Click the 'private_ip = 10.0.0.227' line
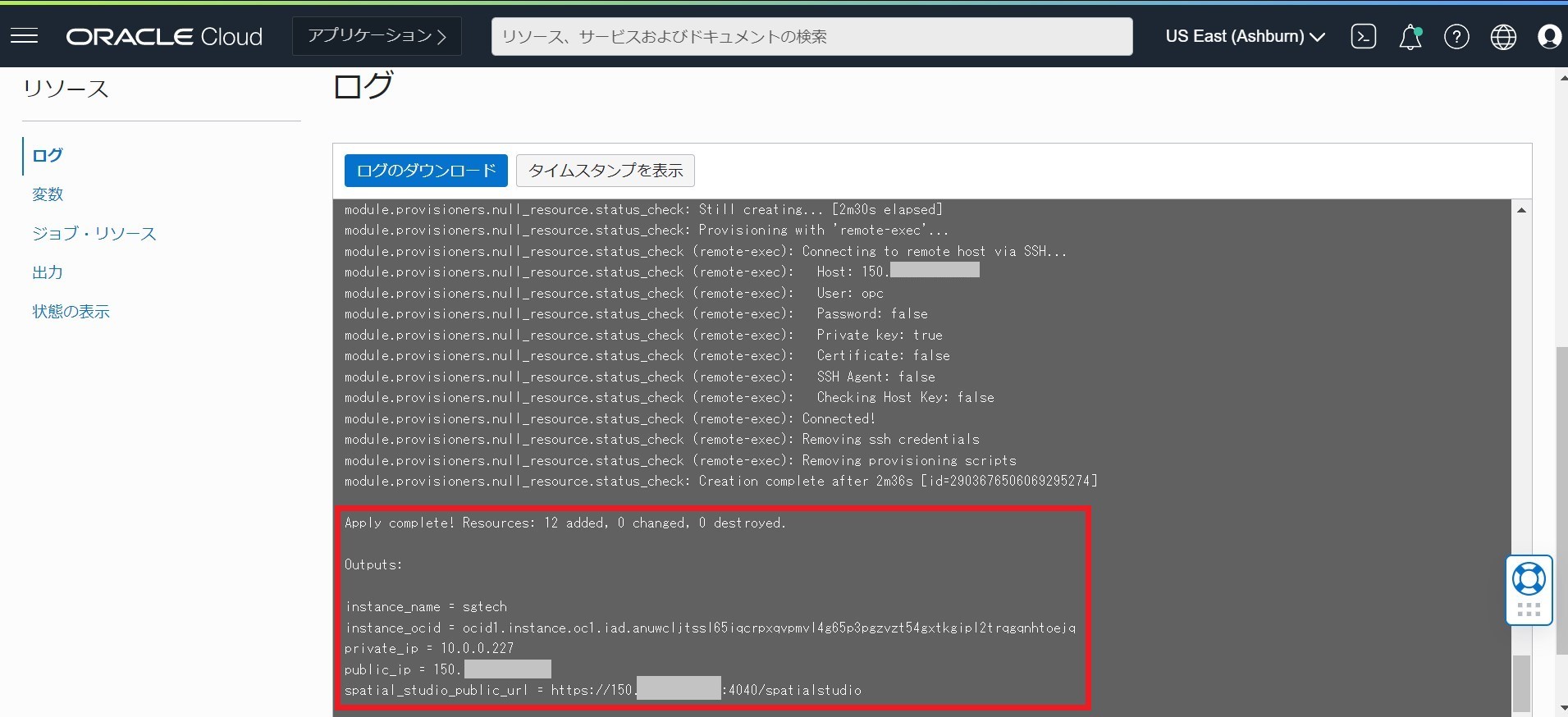Viewport: 1568px width, 717px height. click(x=429, y=648)
